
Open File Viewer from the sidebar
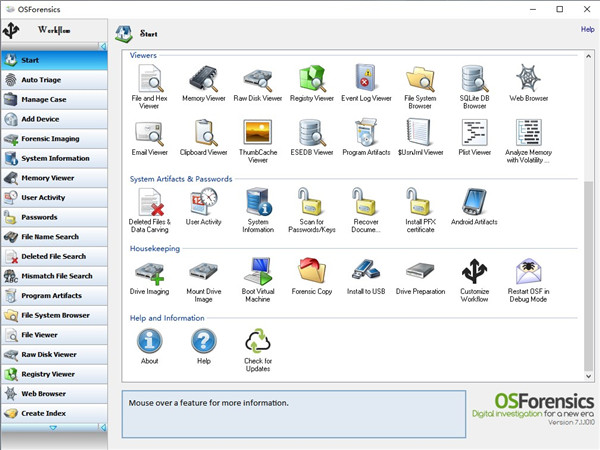point(54,335)
